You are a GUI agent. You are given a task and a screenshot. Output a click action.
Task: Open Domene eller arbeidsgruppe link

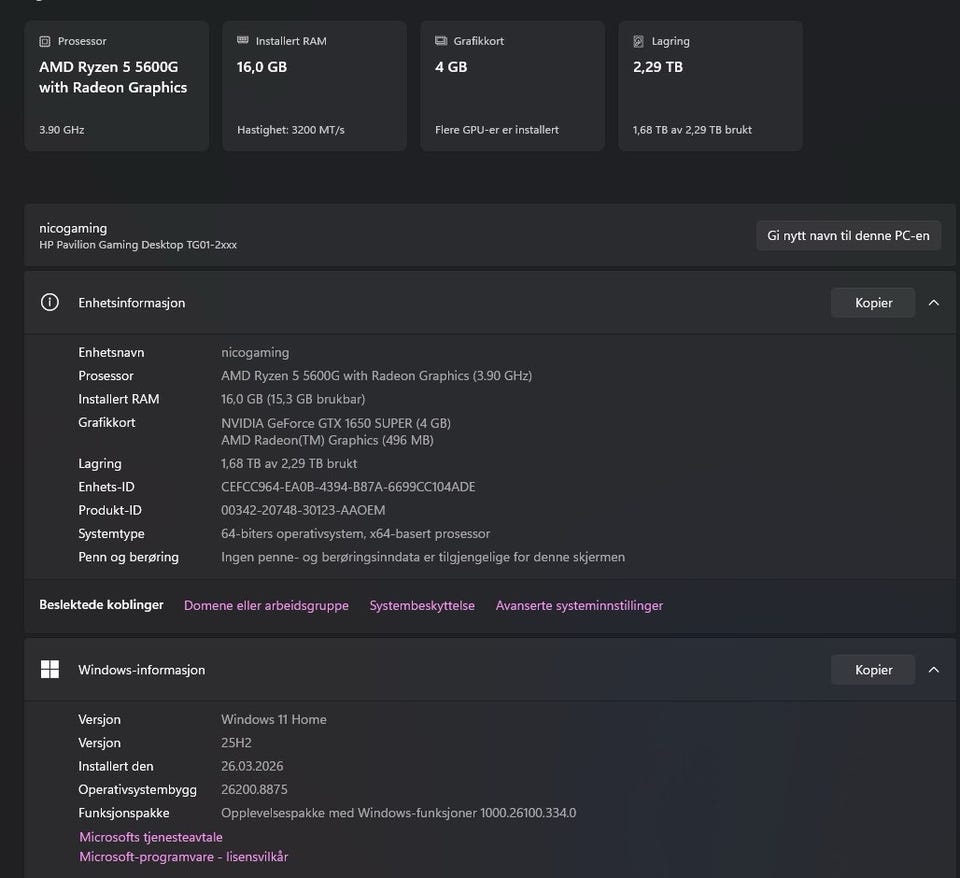coord(266,606)
